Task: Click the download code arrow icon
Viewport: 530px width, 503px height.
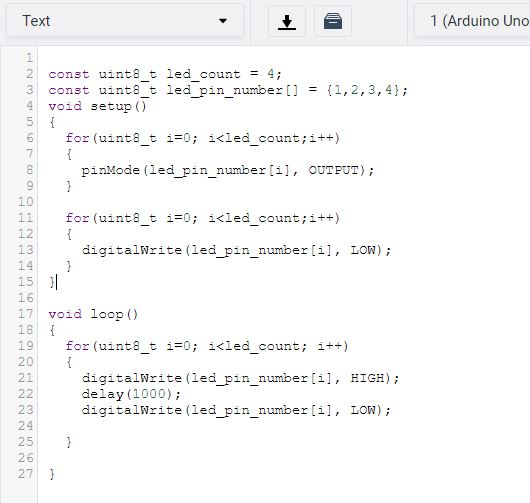Action: 287,21
